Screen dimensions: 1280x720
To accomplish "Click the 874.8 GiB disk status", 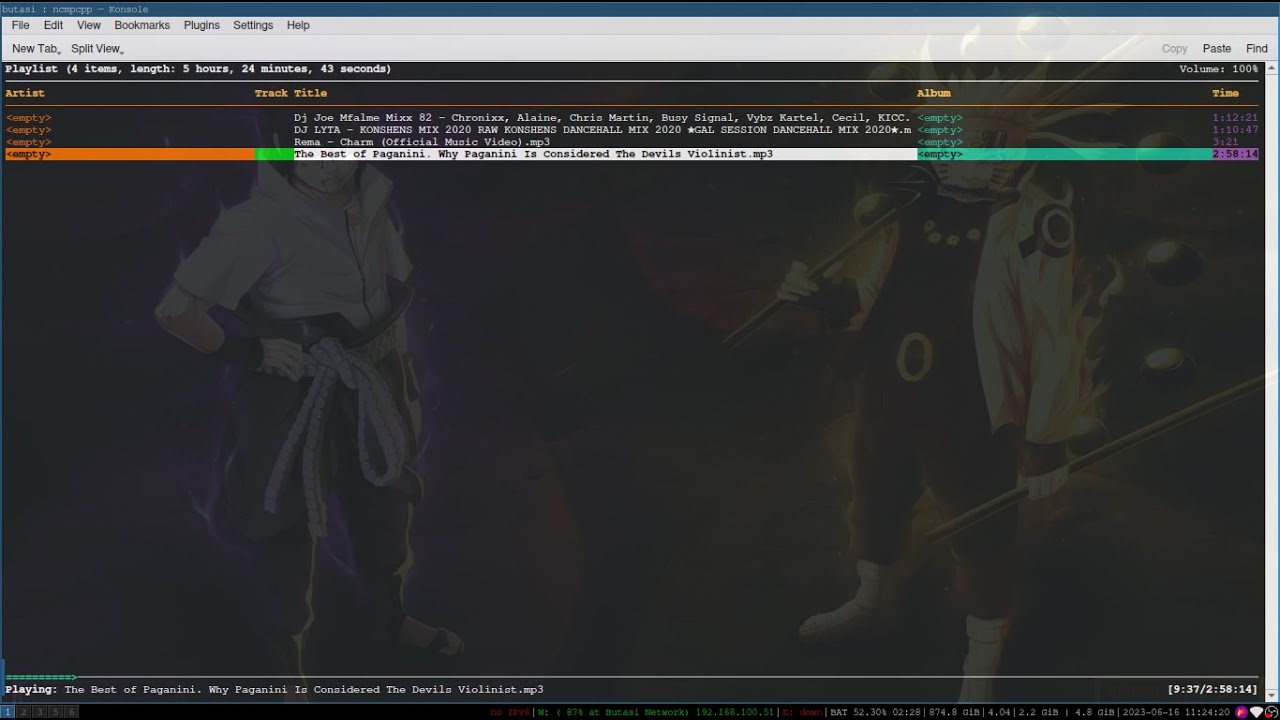I will tap(956, 712).
